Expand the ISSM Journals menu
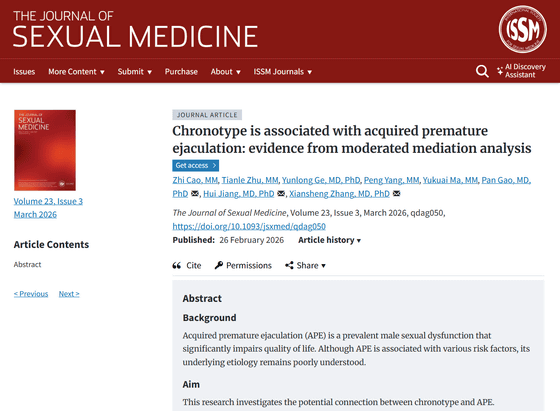 pyautogui.click(x=283, y=72)
